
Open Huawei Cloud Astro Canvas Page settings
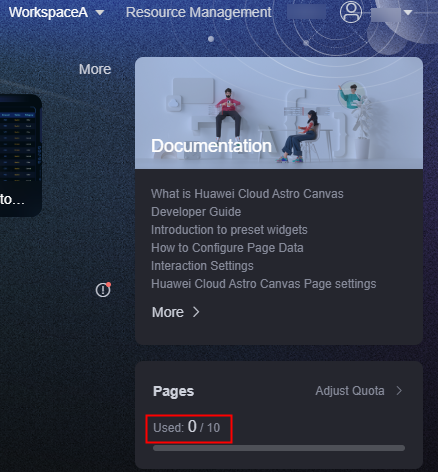click(264, 284)
